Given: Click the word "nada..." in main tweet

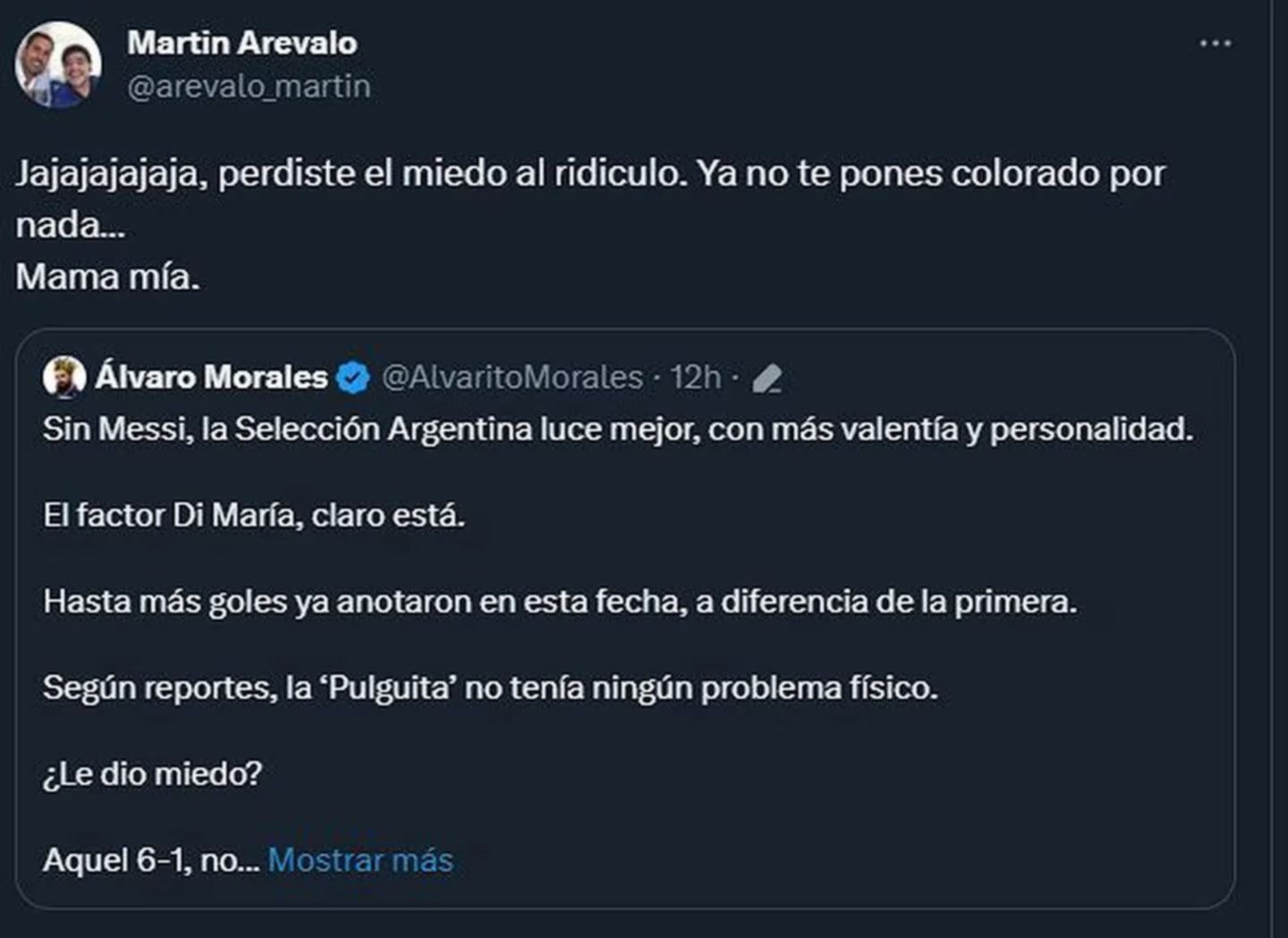Looking at the screenshot, I should coord(70,225).
